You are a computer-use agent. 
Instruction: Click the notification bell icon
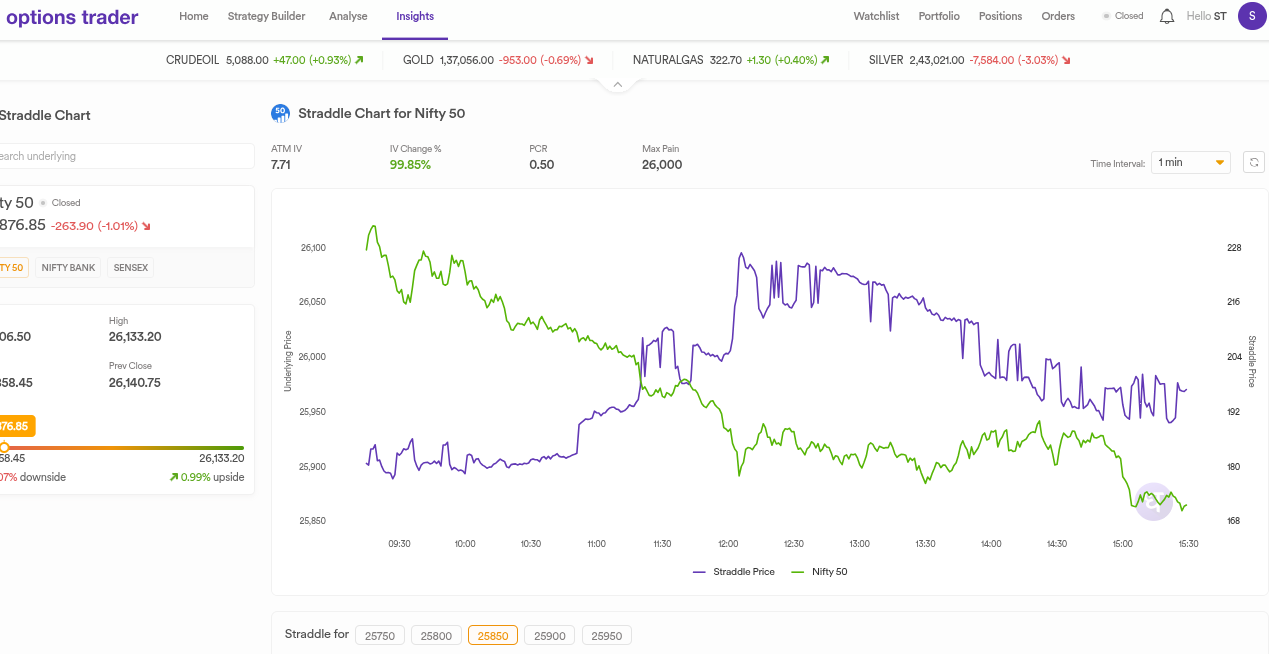pos(1166,16)
